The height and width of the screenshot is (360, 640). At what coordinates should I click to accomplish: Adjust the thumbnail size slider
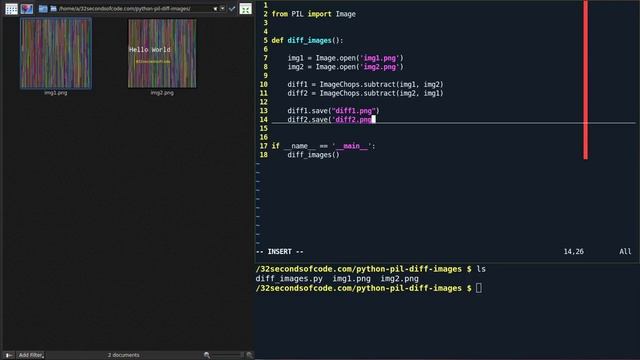(x=228, y=355)
